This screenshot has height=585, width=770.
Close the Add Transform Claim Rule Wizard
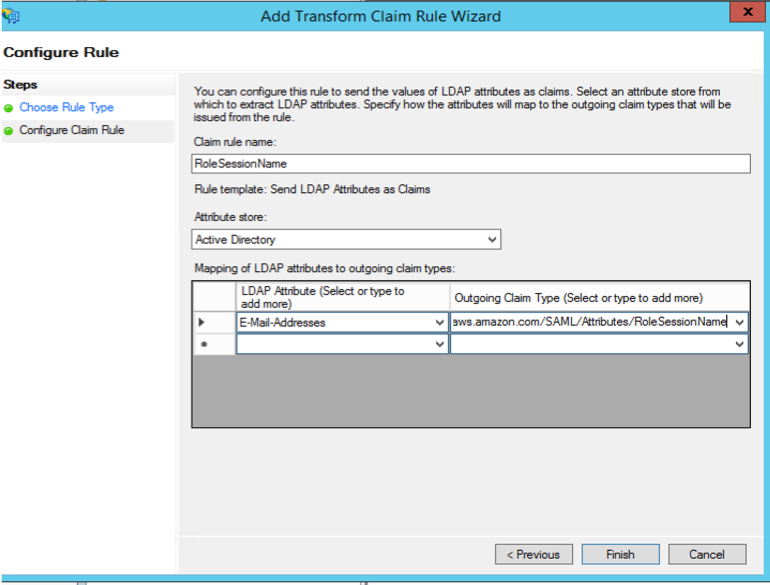[x=747, y=12]
